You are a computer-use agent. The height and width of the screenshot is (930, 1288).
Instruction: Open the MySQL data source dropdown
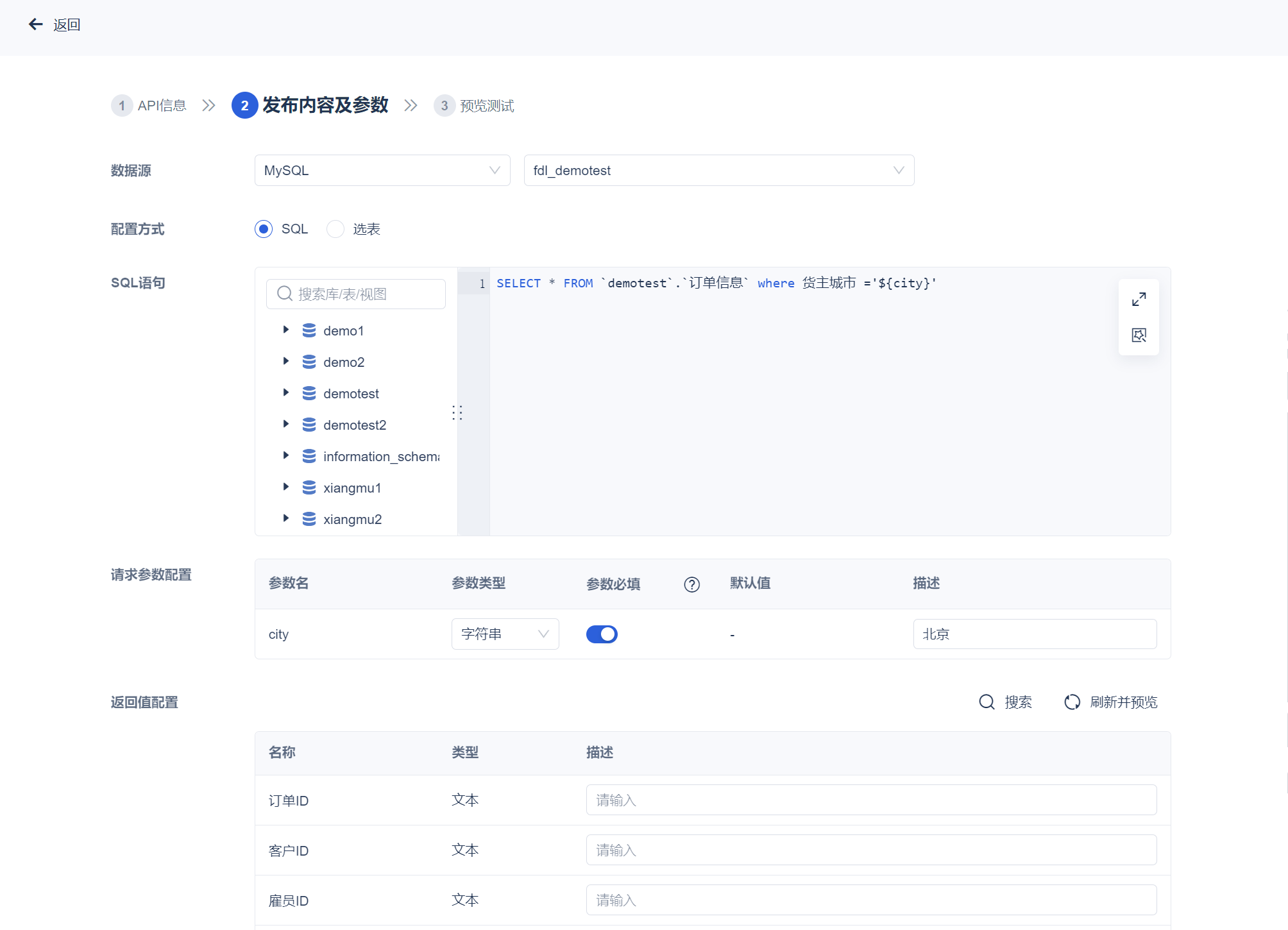(x=382, y=171)
